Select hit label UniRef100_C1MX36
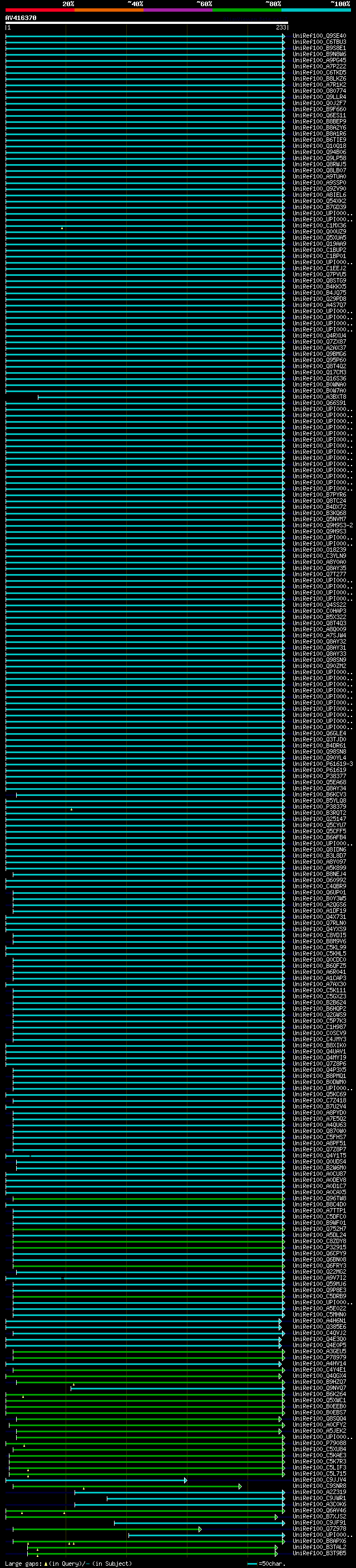Viewport: 356px width, 1568px height. (319, 226)
